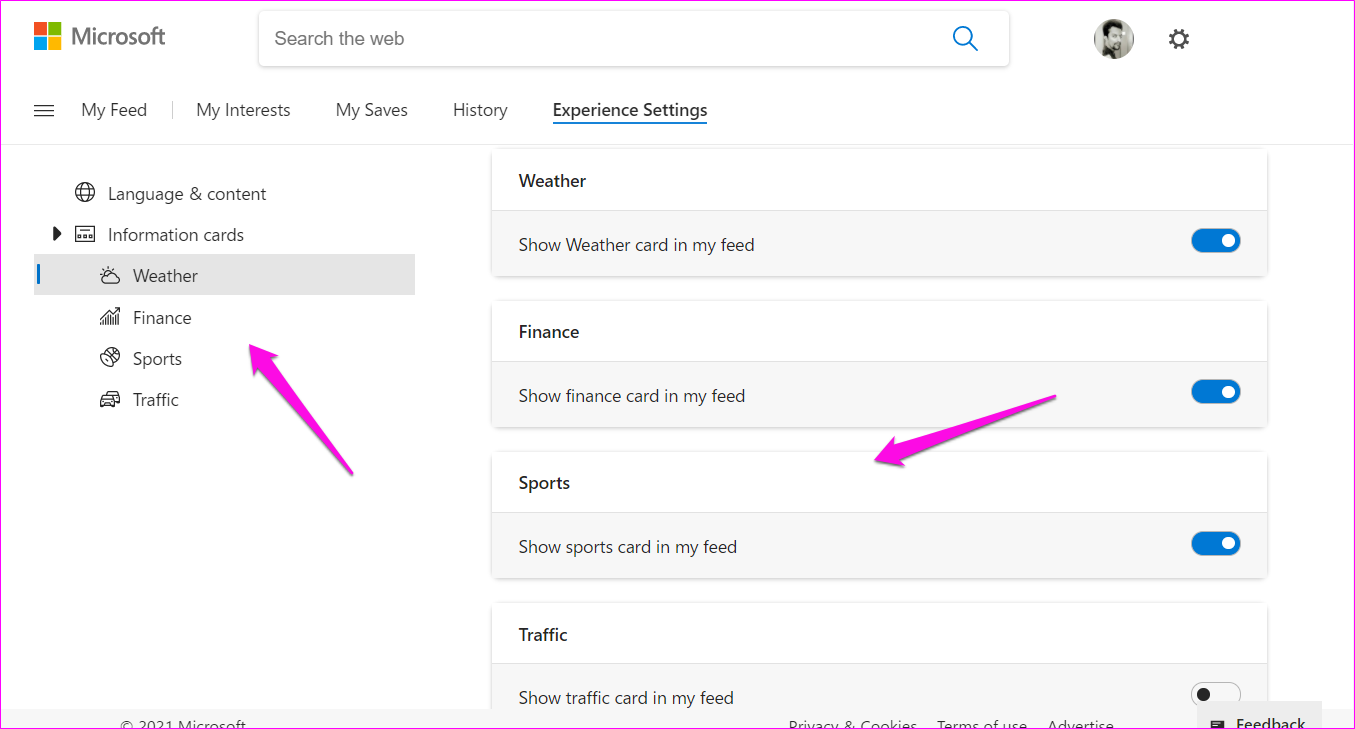The height and width of the screenshot is (729, 1355).
Task: Expand the Information cards tree item
Action: pyautogui.click(x=57, y=233)
